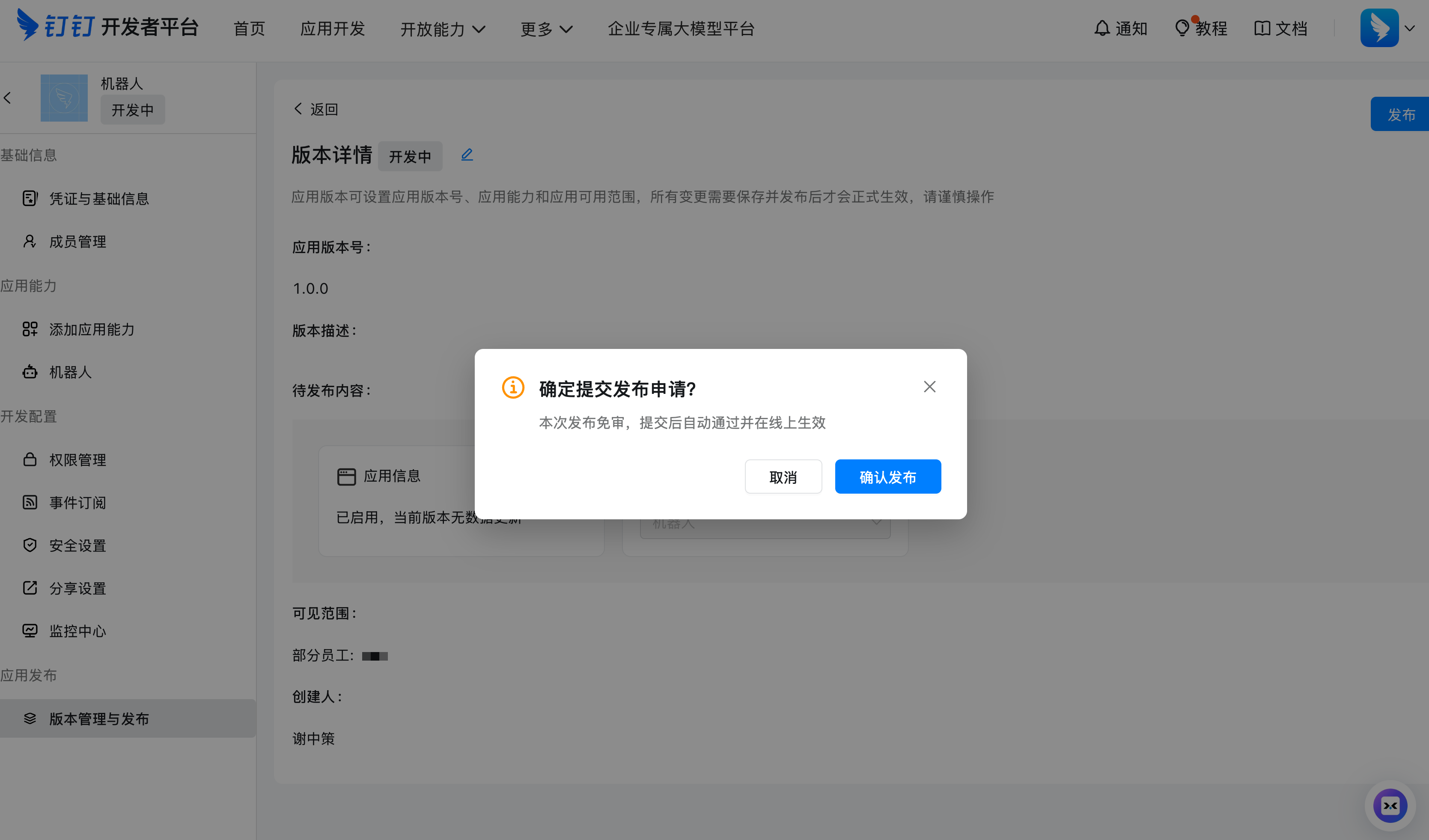Image resolution: width=1429 pixels, height=840 pixels.
Task: Click the robot app thumbnail
Action: (x=64, y=98)
